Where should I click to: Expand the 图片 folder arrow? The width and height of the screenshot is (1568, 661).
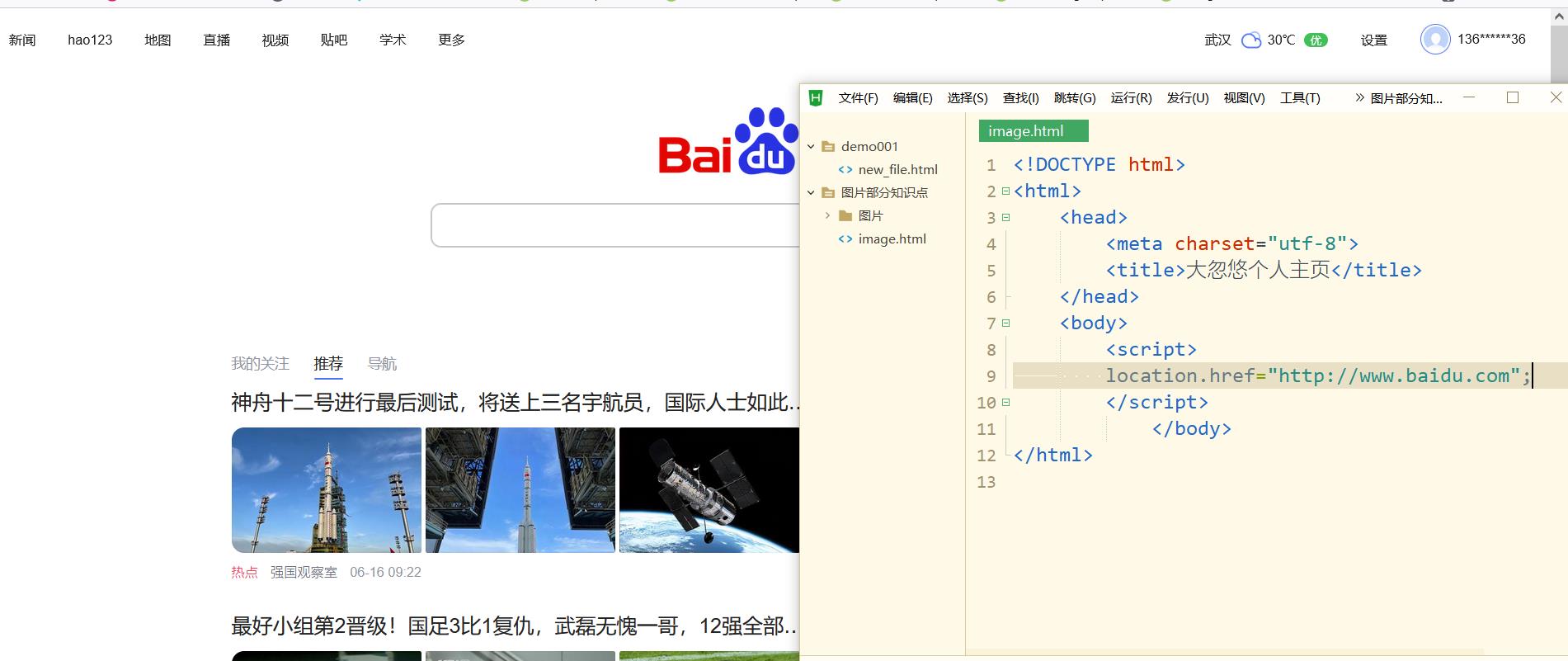click(x=827, y=215)
